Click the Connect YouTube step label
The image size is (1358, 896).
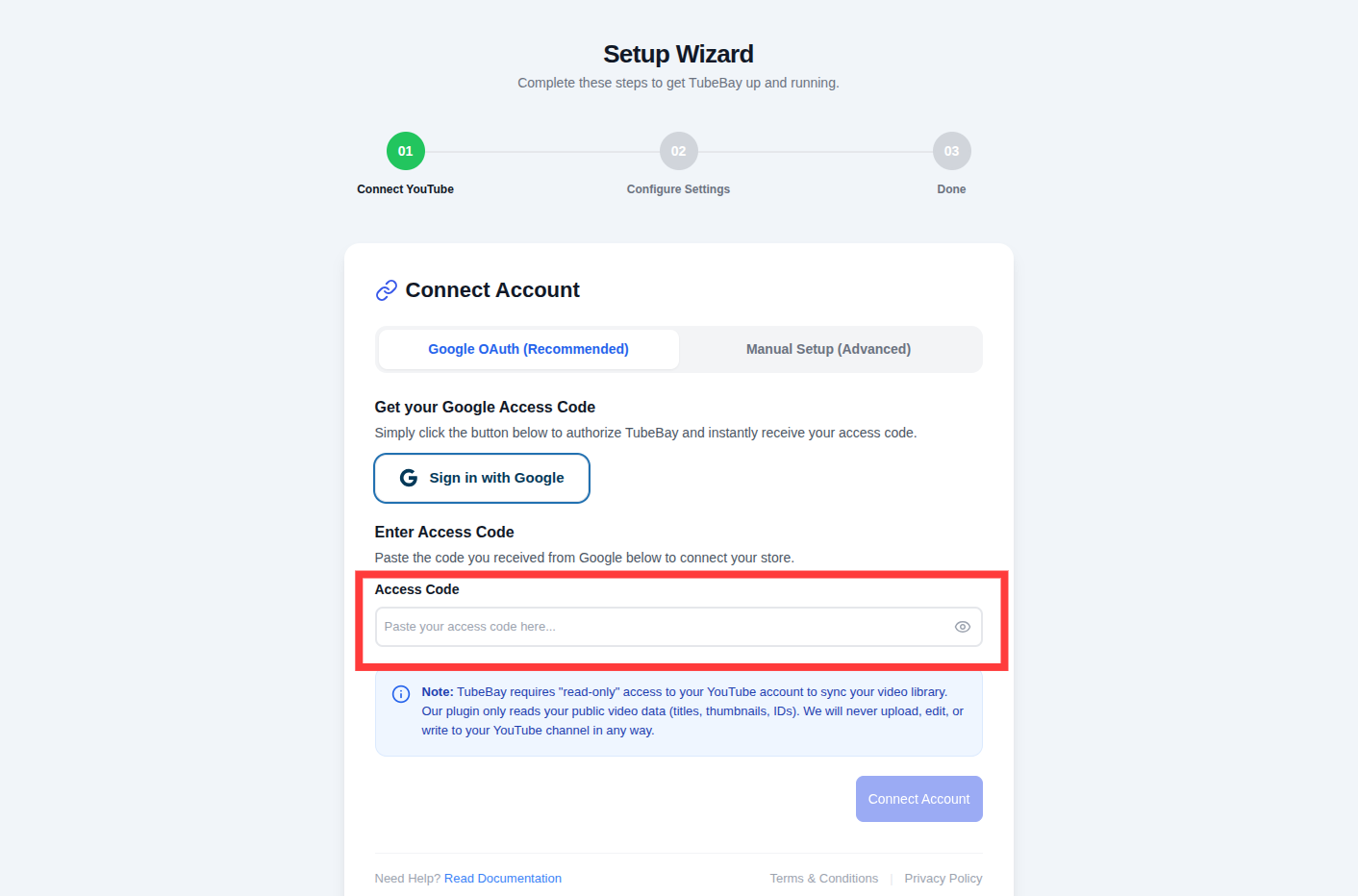click(406, 189)
